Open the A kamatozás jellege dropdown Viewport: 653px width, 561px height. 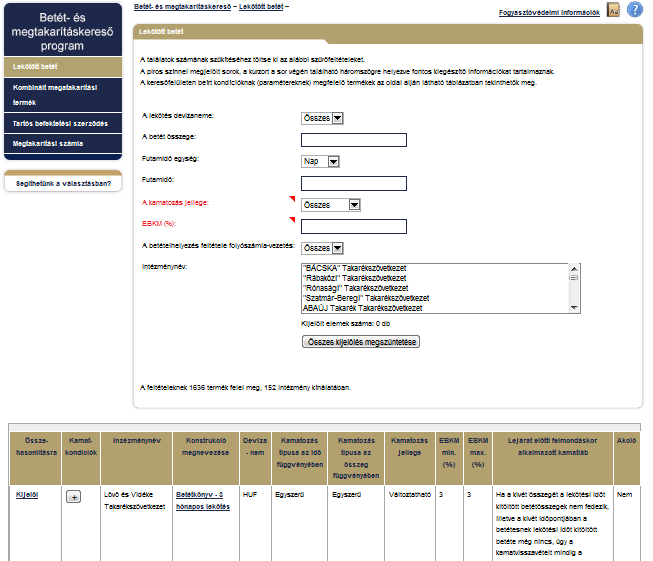coord(331,205)
